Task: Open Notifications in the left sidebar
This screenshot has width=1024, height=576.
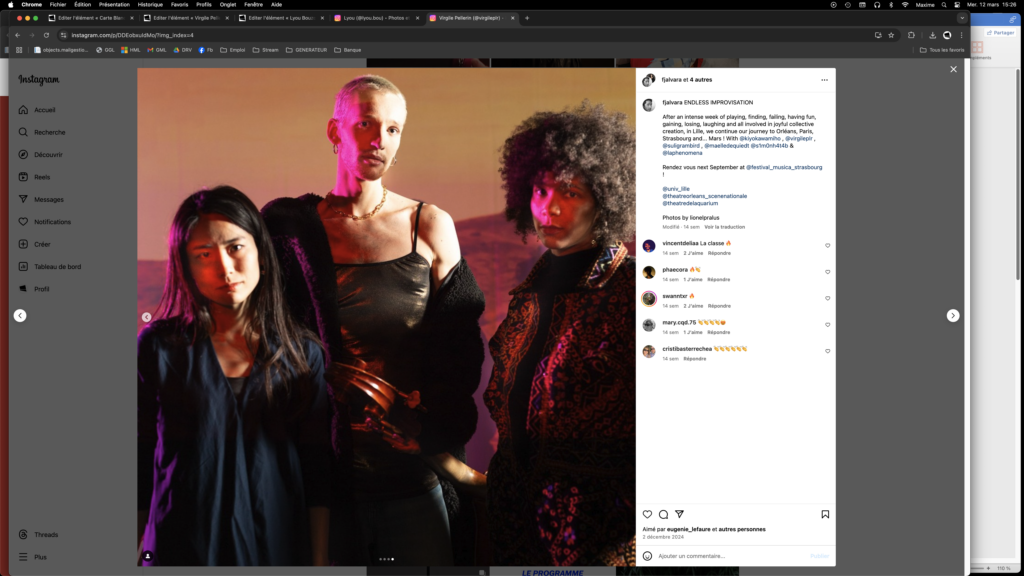Action: [52, 222]
